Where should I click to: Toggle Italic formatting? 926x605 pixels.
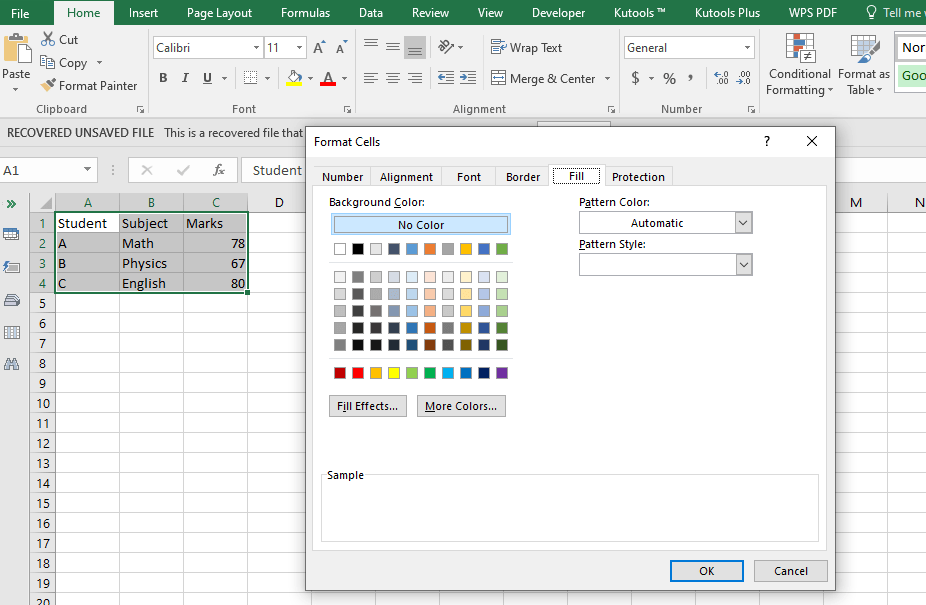185,78
